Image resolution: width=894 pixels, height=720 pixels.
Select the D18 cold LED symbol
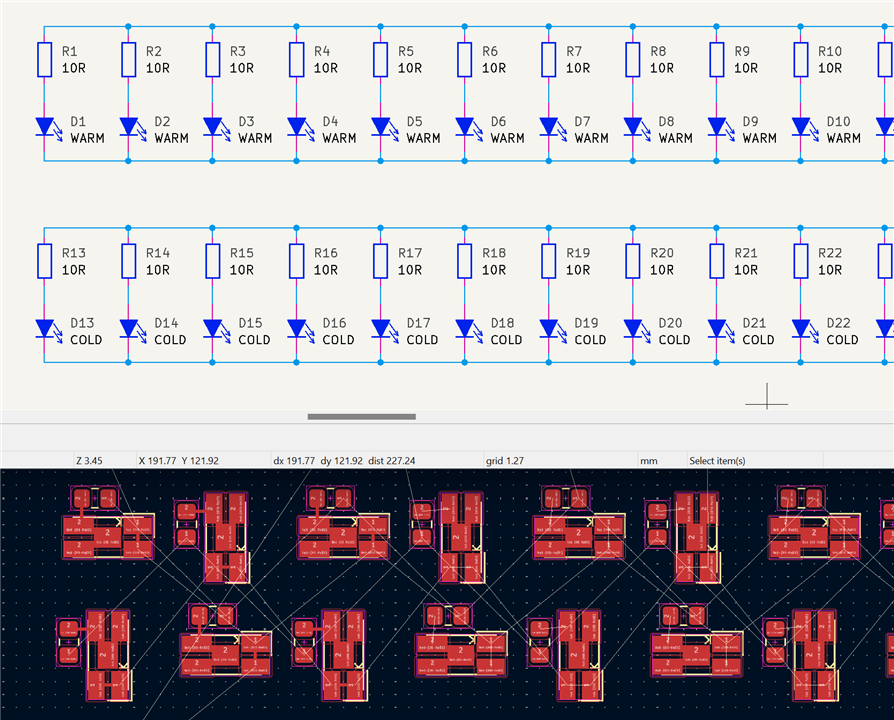(467, 330)
